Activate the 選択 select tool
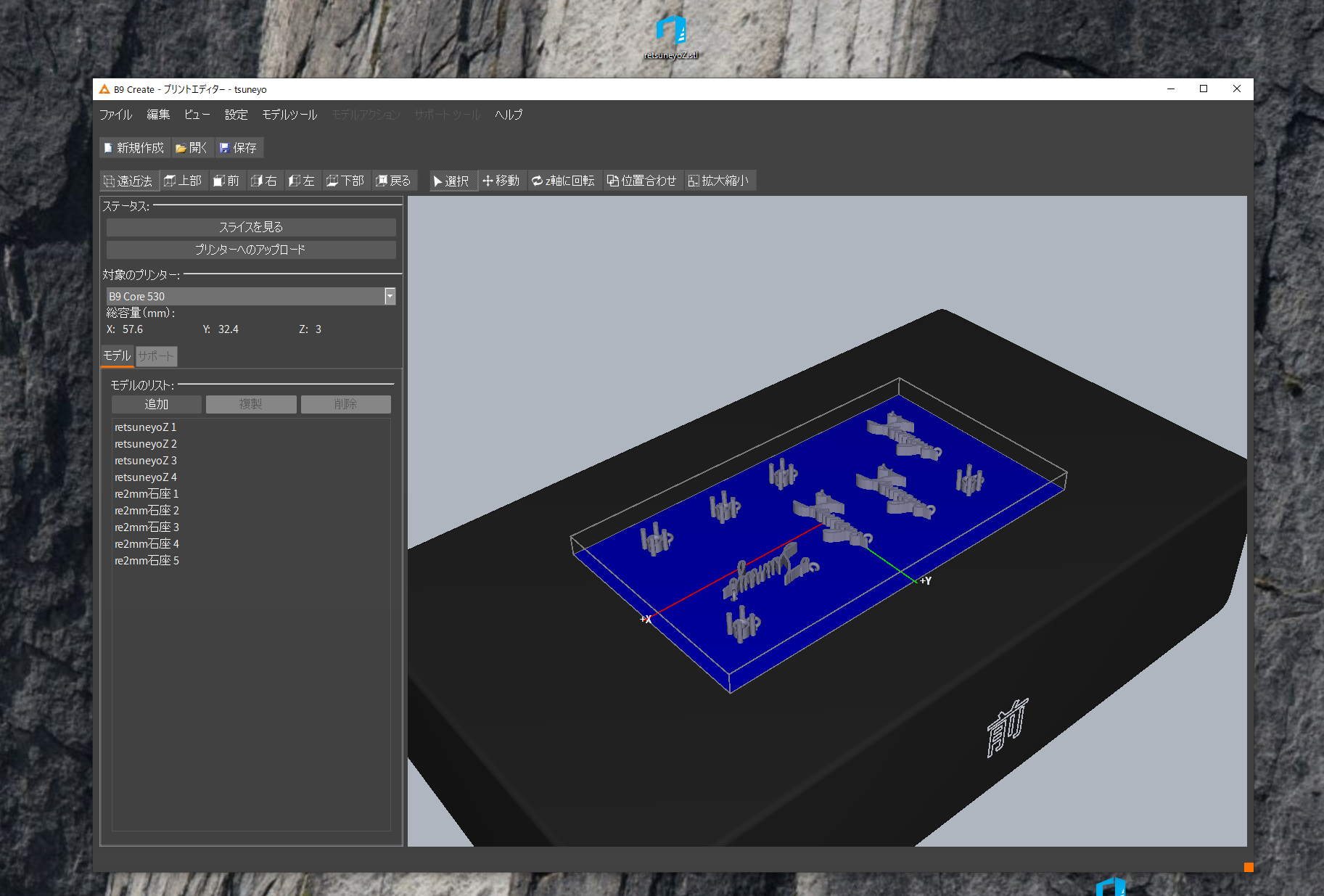The height and width of the screenshot is (896, 1324). pyautogui.click(x=452, y=181)
